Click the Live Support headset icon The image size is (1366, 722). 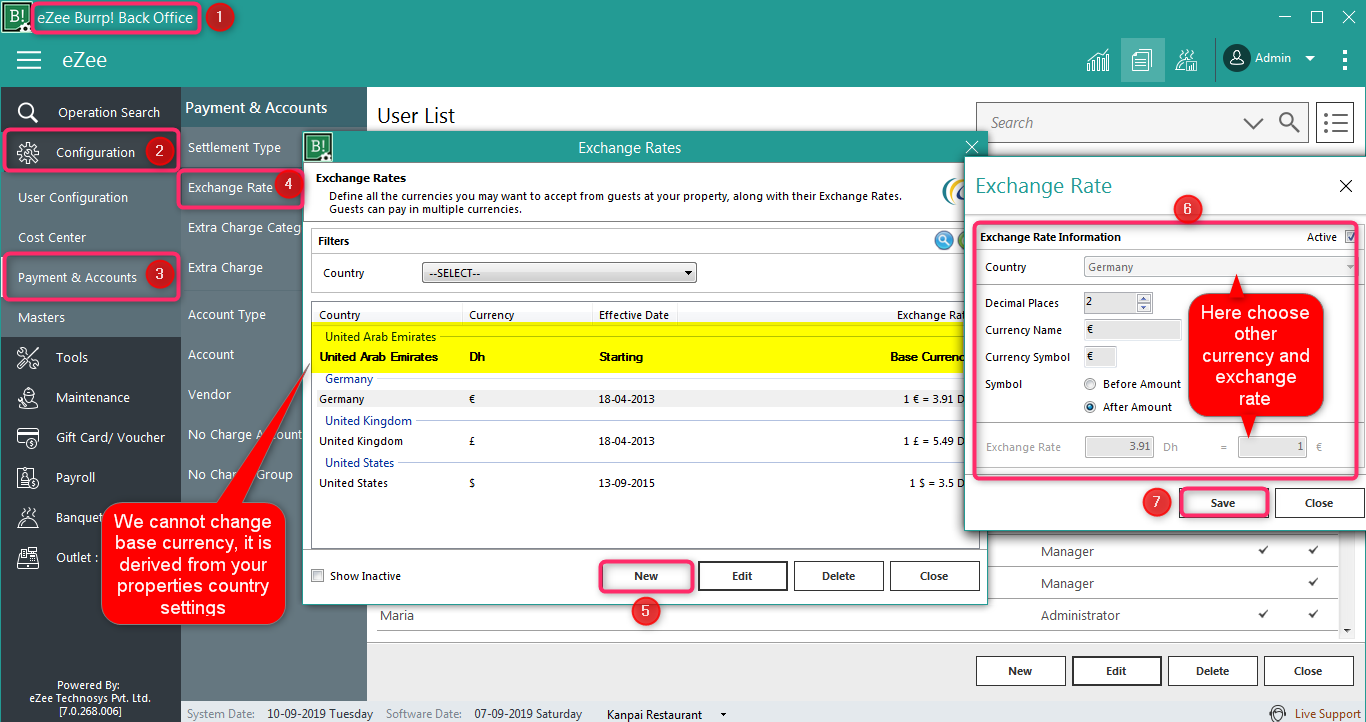click(1278, 714)
